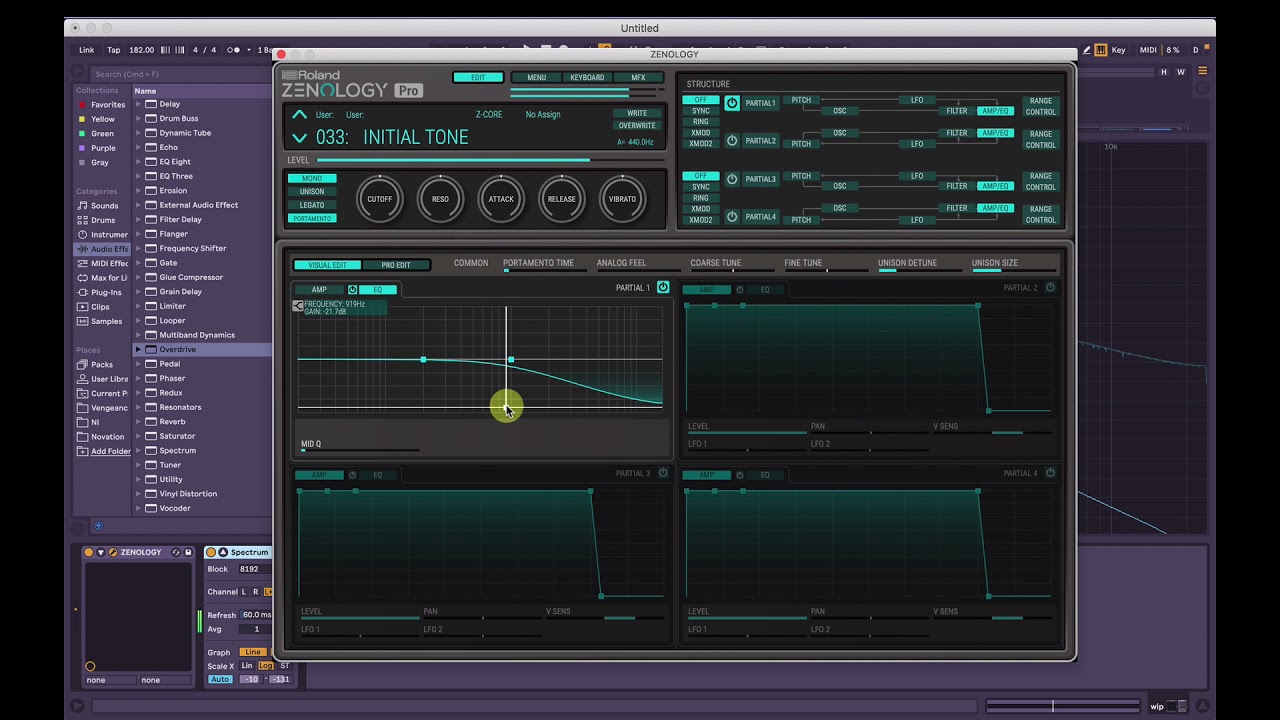Click preview play button at bottom left
The width and height of the screenshot is (1280, 720).
(x=77, y=706)
